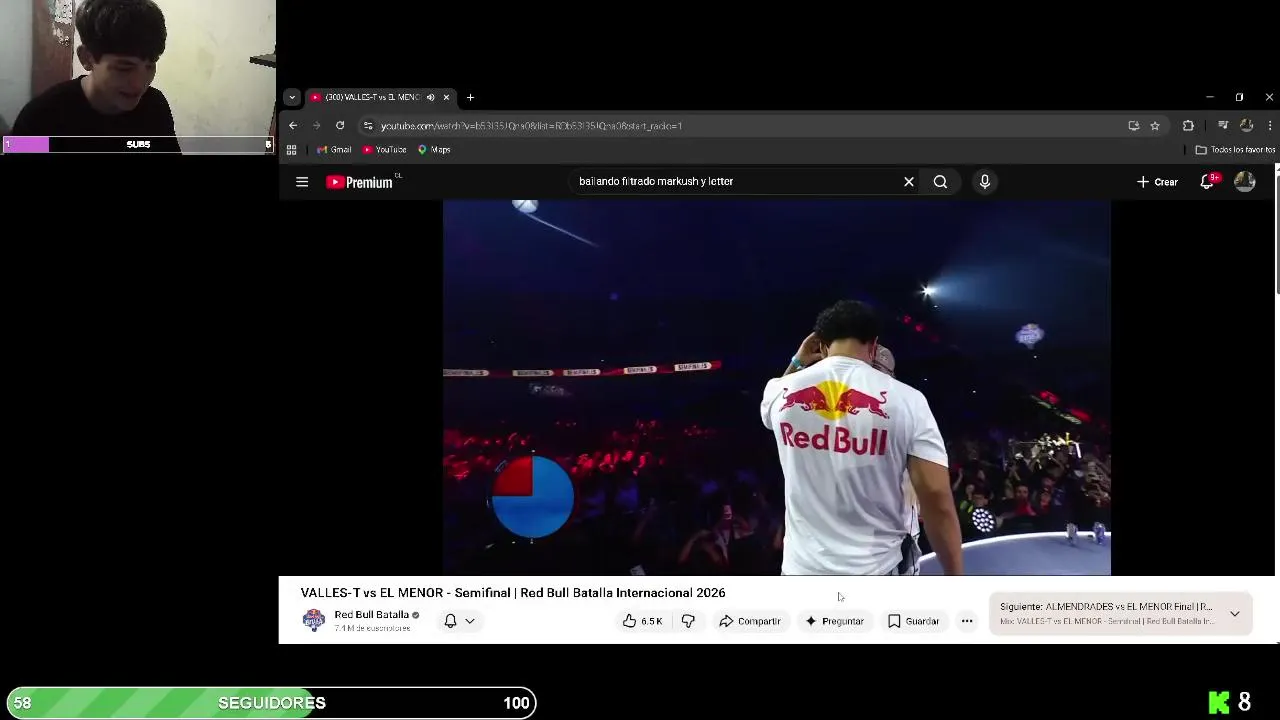Open the Red Bull Batalla channel avatar

point(314,620)
